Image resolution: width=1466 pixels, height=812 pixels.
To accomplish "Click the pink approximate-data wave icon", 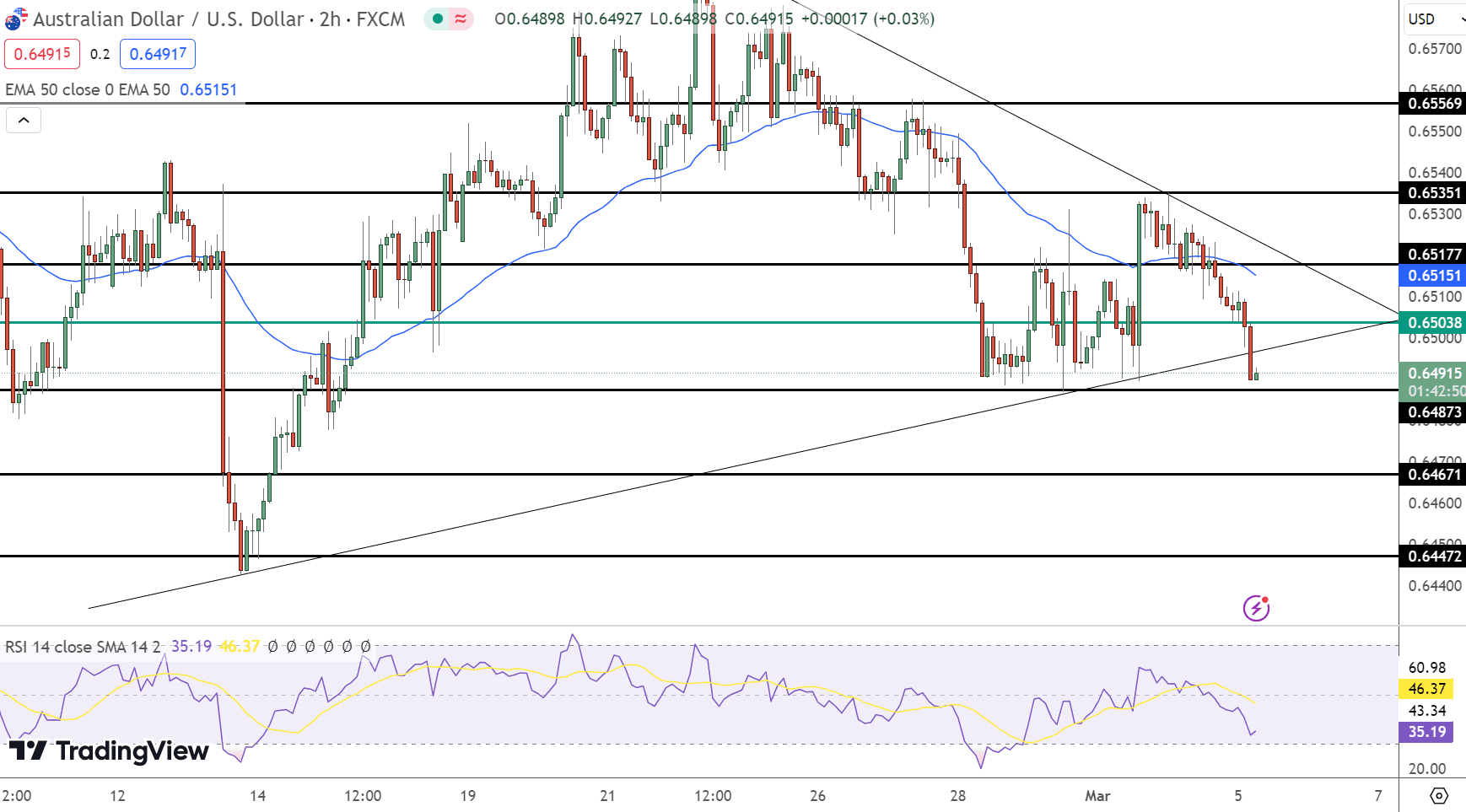I will tap(461, 19).
